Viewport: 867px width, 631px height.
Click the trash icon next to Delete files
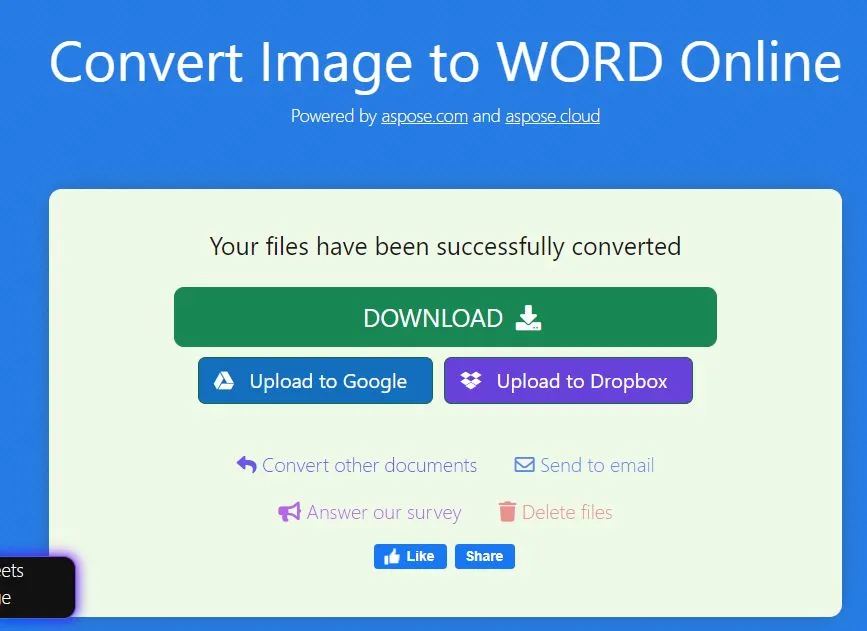[510, 512]
